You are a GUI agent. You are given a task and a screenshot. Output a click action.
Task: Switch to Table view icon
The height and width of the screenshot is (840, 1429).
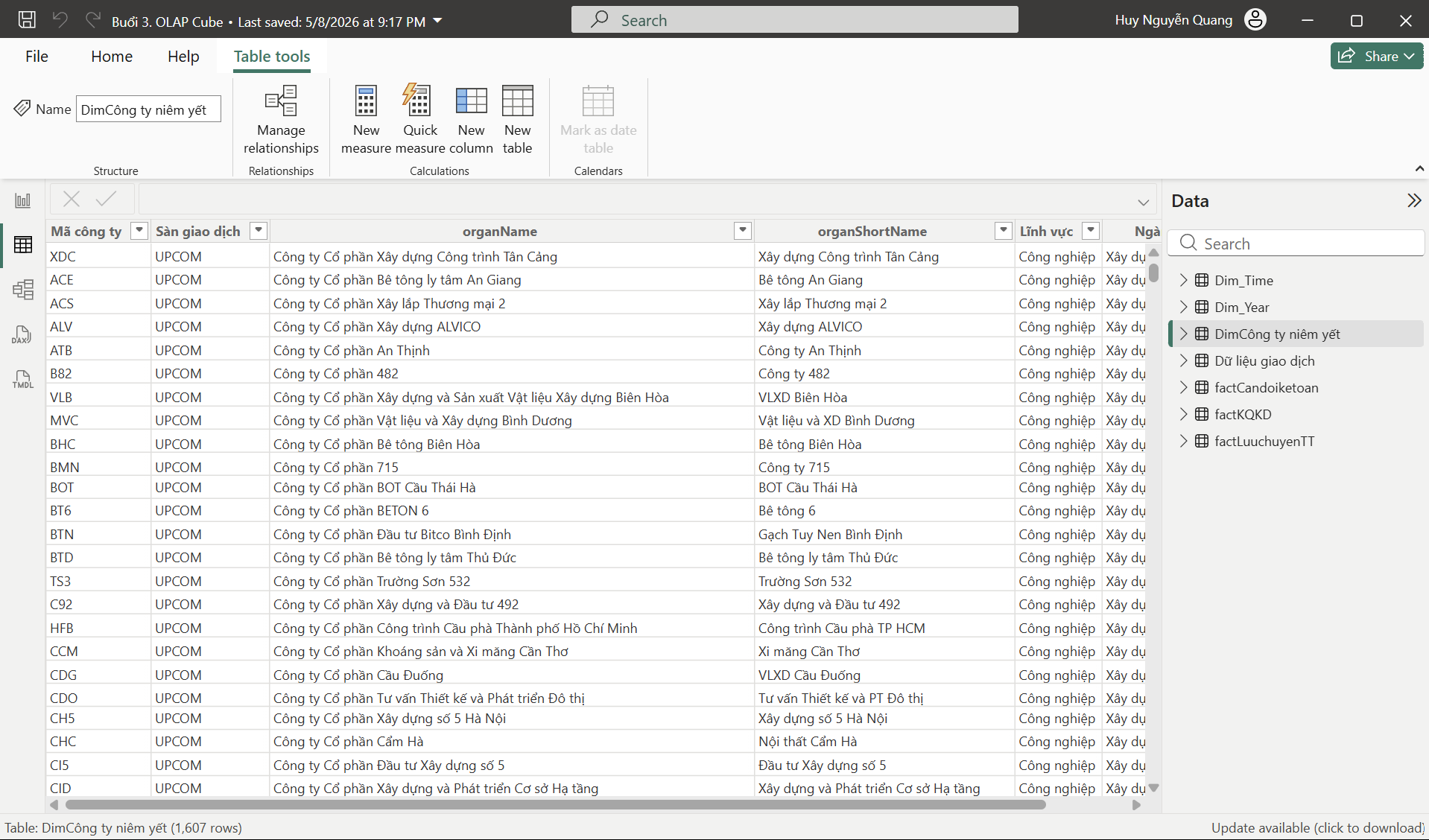[23, 244]
